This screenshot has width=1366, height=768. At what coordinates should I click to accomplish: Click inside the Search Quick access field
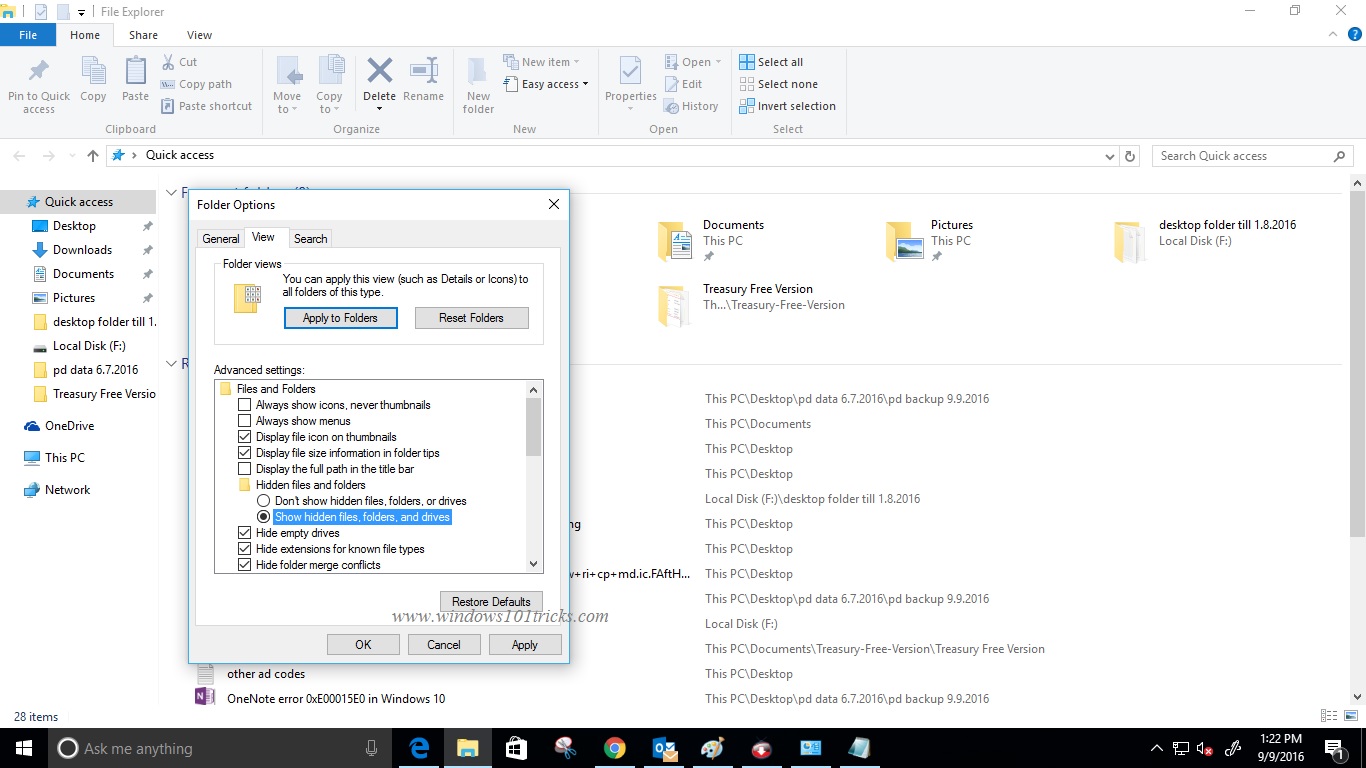(x=1240, y=155)
